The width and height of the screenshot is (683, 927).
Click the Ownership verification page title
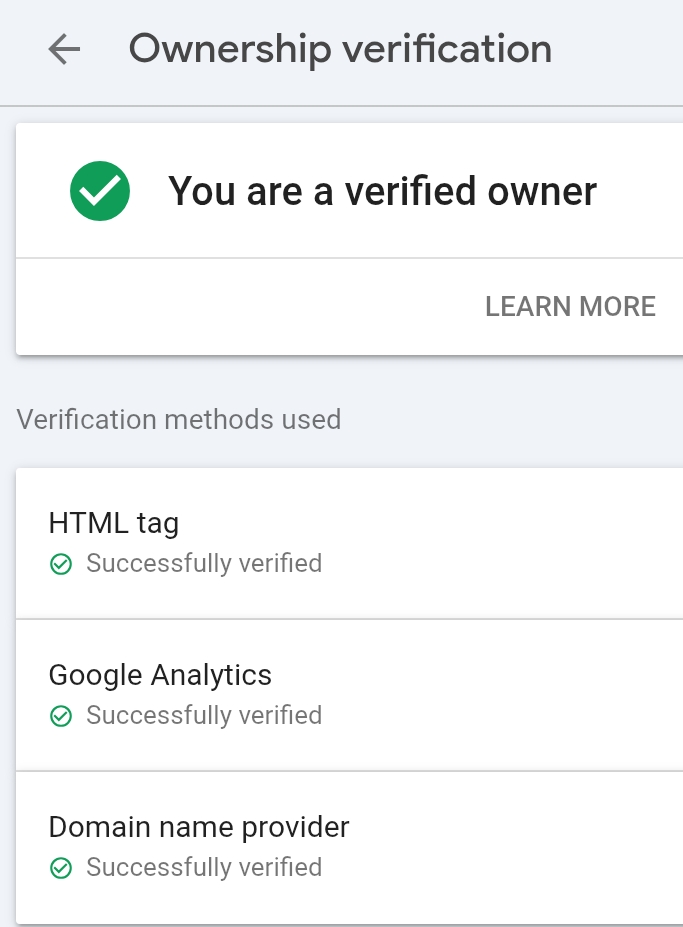(340, 49)
